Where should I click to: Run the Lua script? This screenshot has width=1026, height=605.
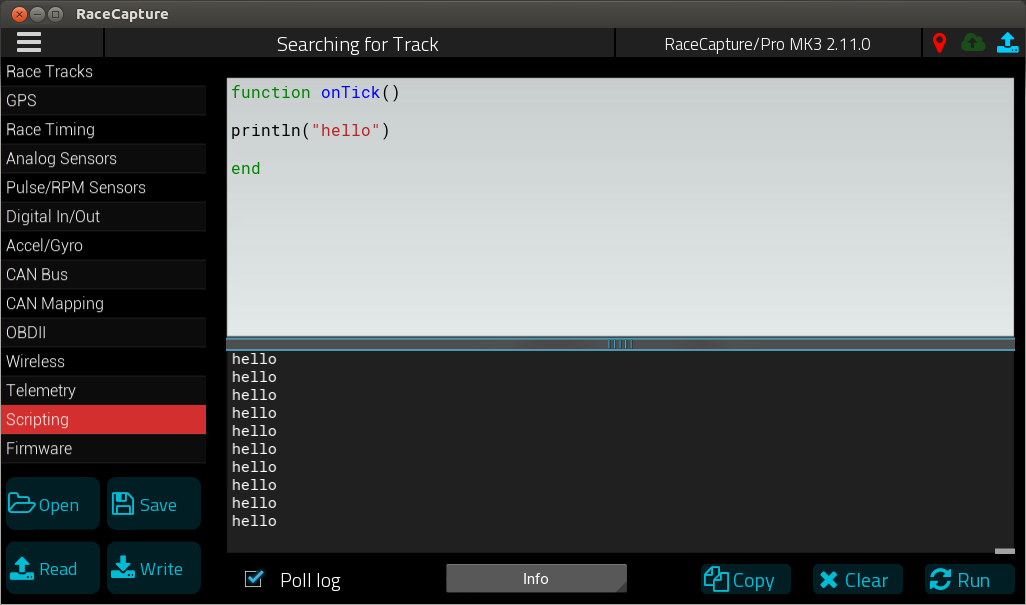pyautogui.click(x=970, y=579)
